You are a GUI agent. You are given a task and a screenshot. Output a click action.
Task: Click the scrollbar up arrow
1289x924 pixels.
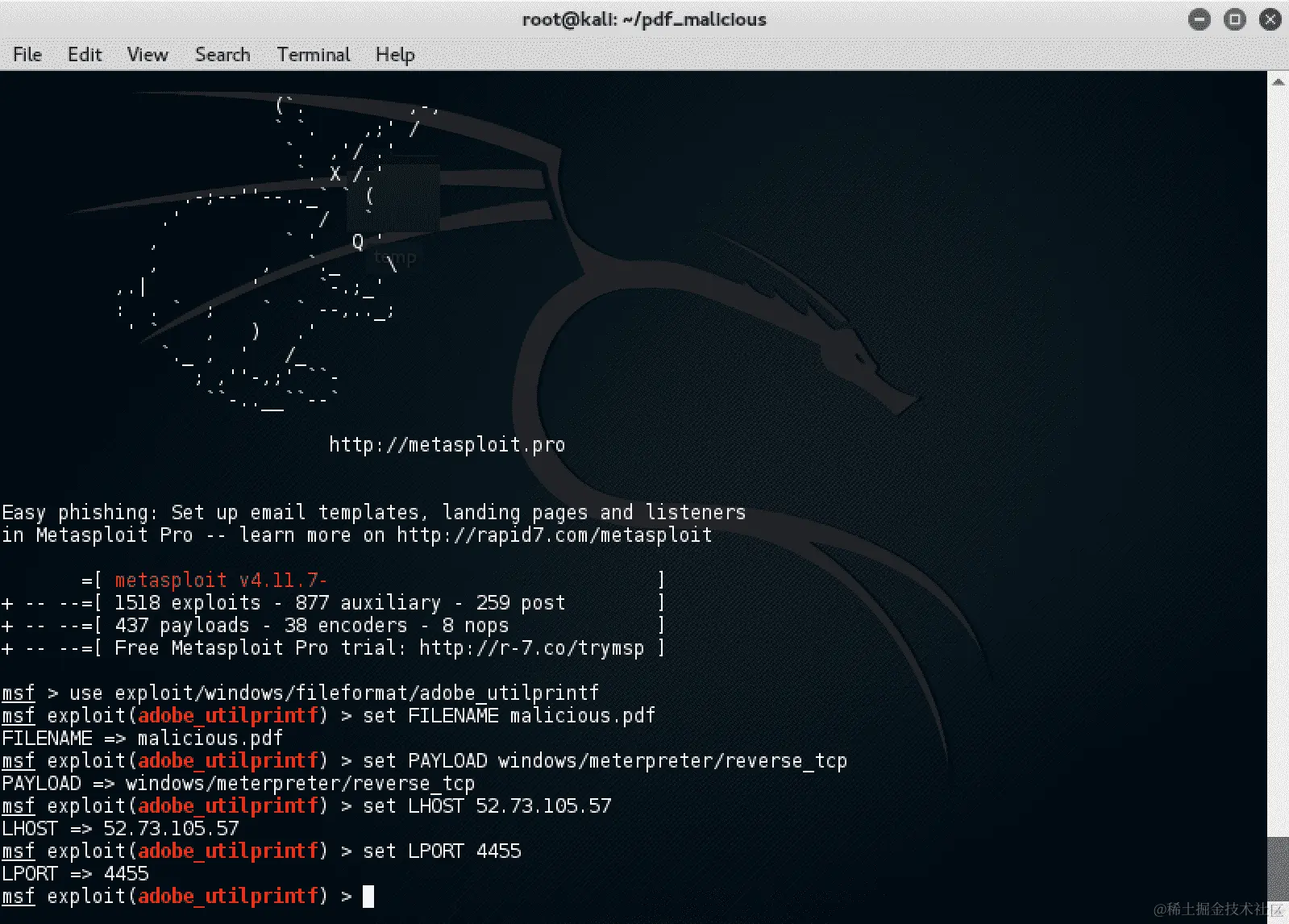1278,81
